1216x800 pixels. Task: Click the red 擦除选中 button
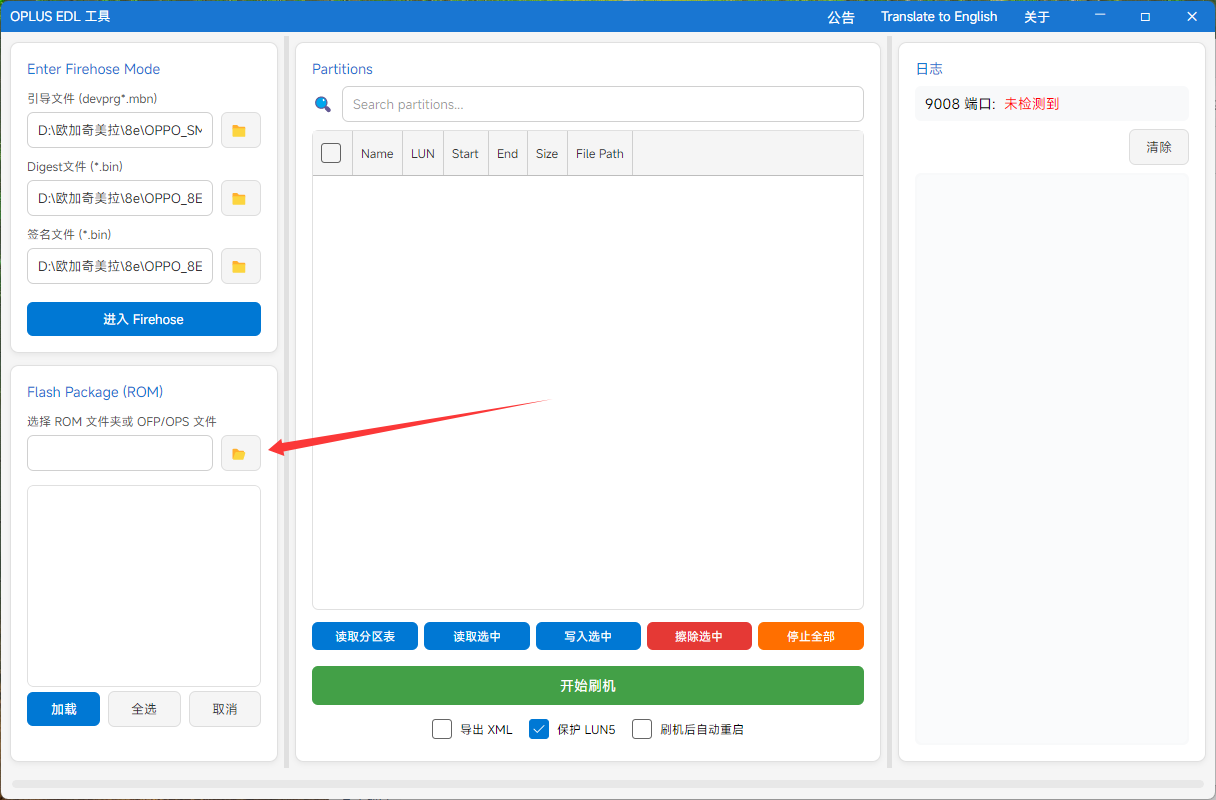(699, 636)
